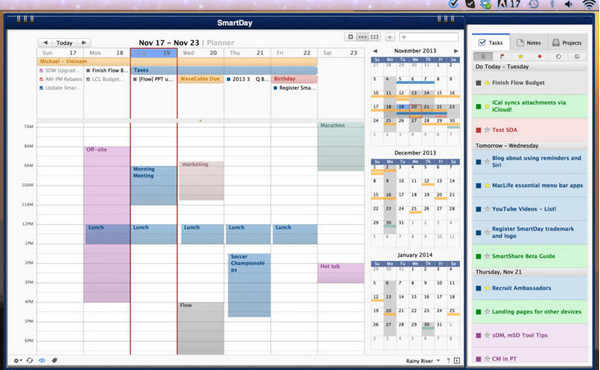Screen dimensions: 600x370
Task: Click the Tue 19 day header
Action: (x=154, y=53)
